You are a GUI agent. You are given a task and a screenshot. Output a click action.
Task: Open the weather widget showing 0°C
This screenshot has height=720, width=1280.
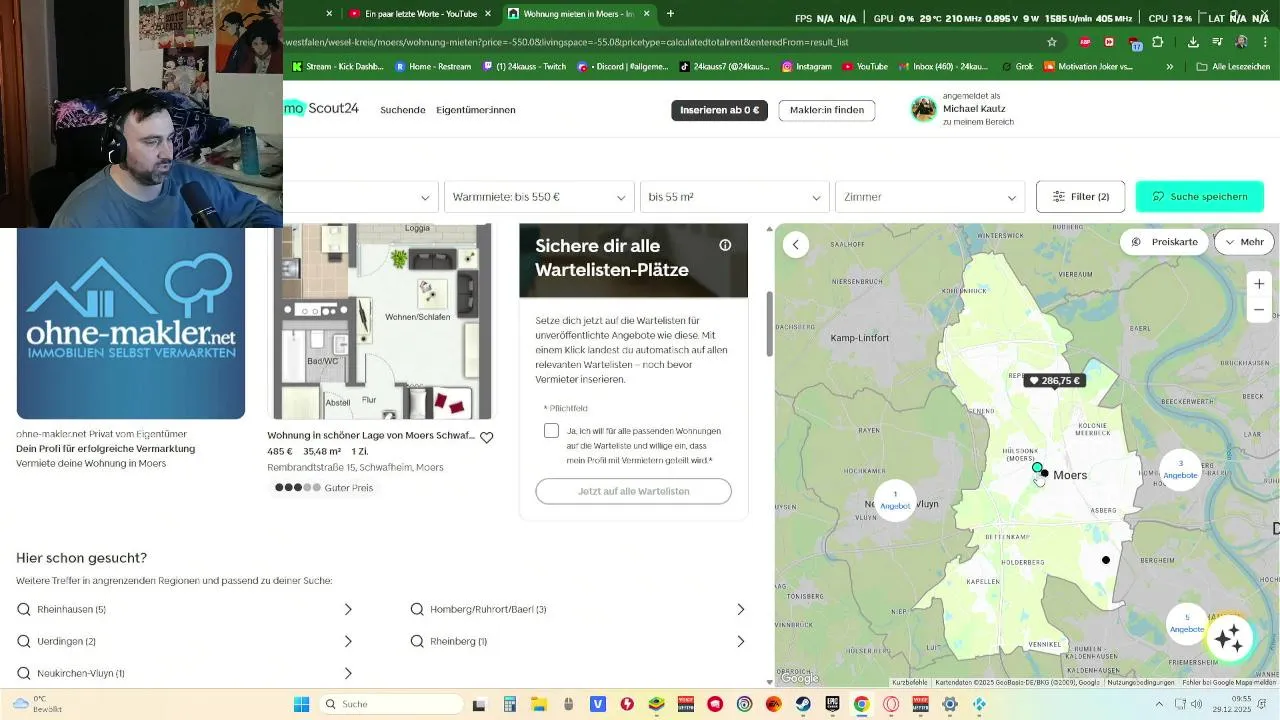38,704
